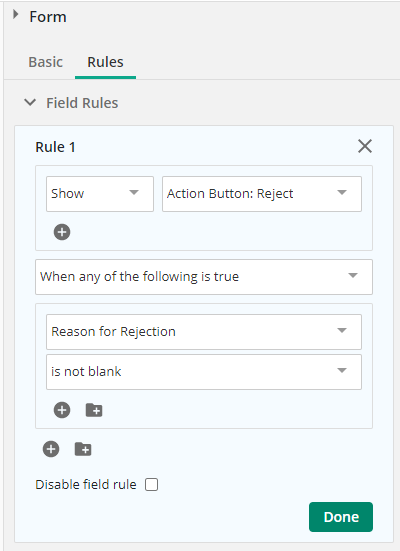The image size is (400, 551).
Task: Add a condition with the plus icon above Disable field rule
Action: coord(51,449)
